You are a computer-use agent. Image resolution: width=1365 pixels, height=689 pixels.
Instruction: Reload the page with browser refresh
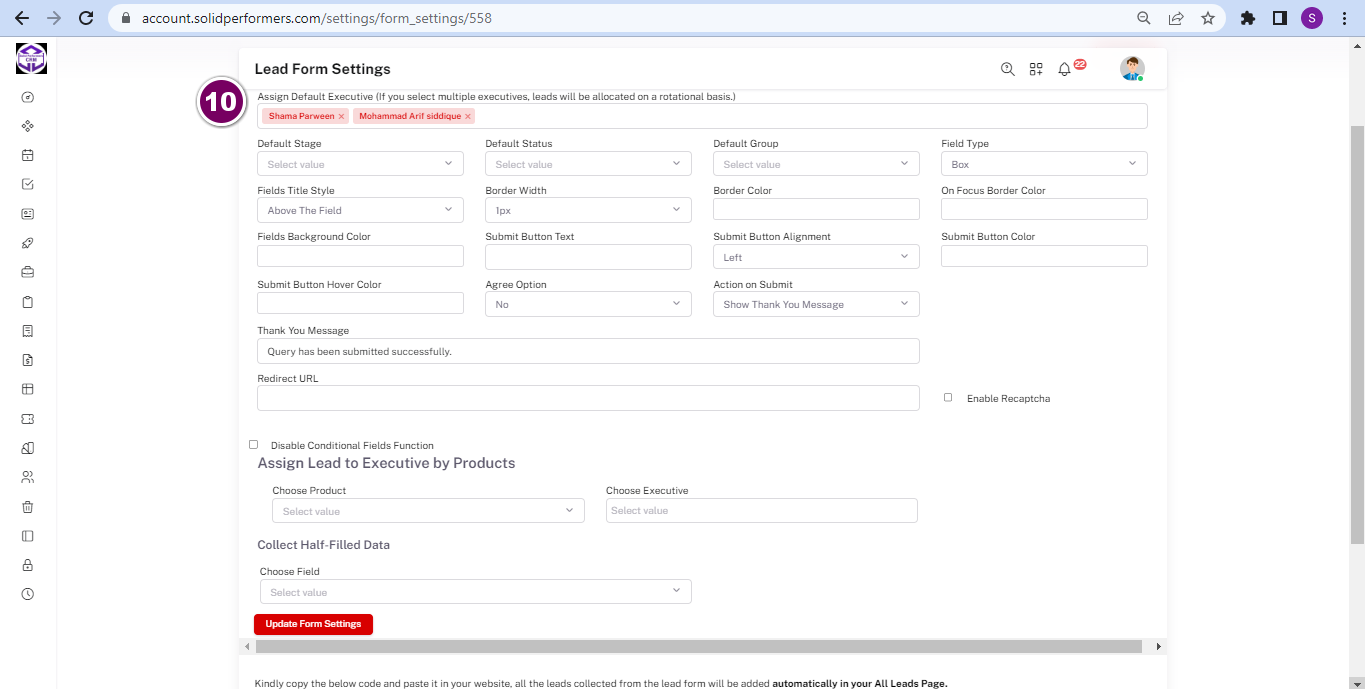[x=86, y=18]
